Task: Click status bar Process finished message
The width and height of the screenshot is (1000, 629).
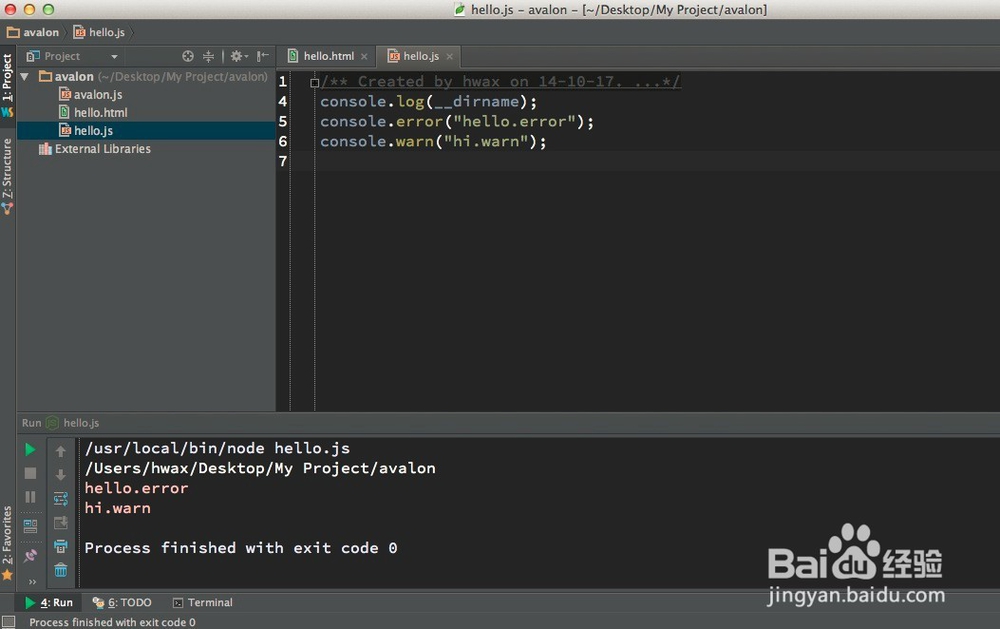Action: pos(112,622)
